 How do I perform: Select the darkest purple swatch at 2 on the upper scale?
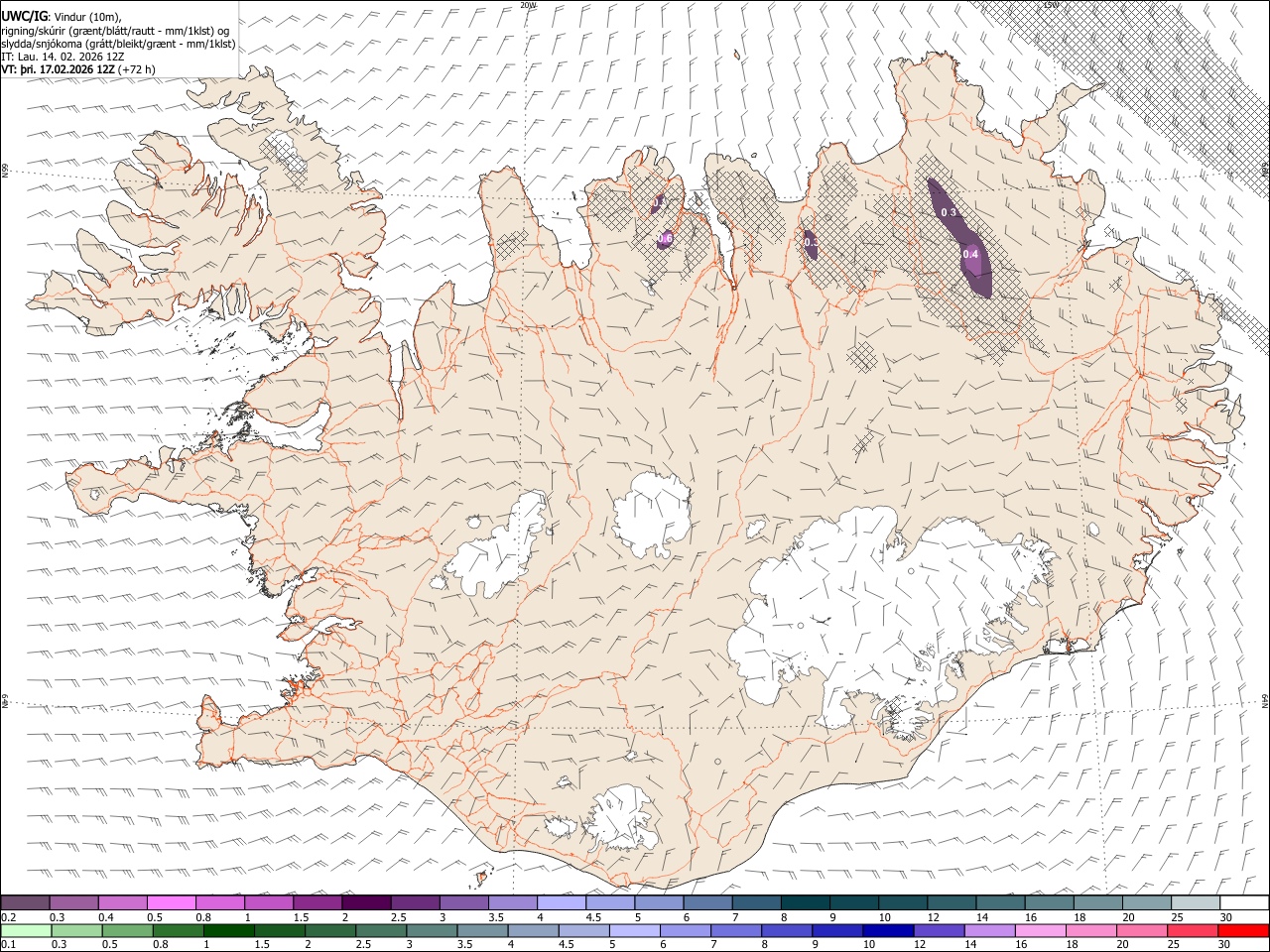point(365,903)
